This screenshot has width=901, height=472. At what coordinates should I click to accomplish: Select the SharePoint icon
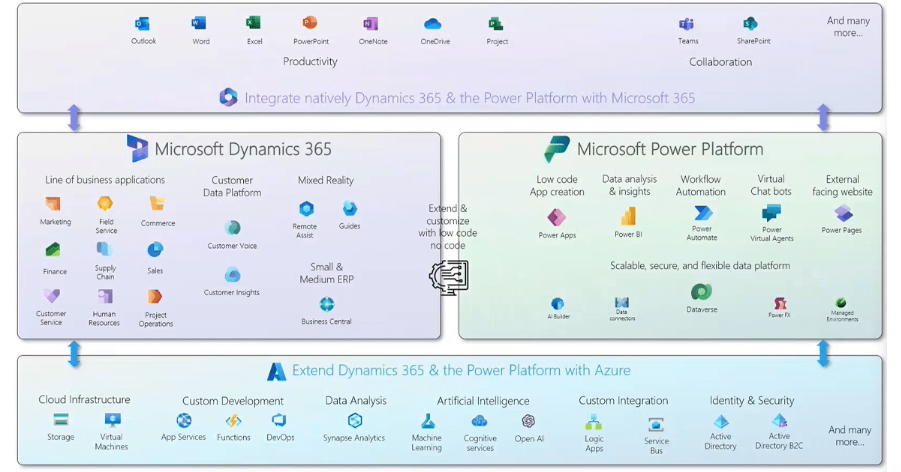tap(750, 24)
